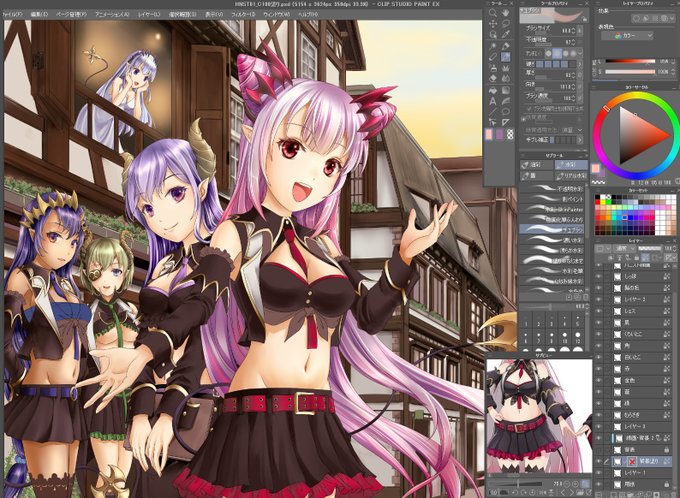The image size is (680, 498).
Task: Click rotate left icon in Sub View
Action: pos(513,493)
